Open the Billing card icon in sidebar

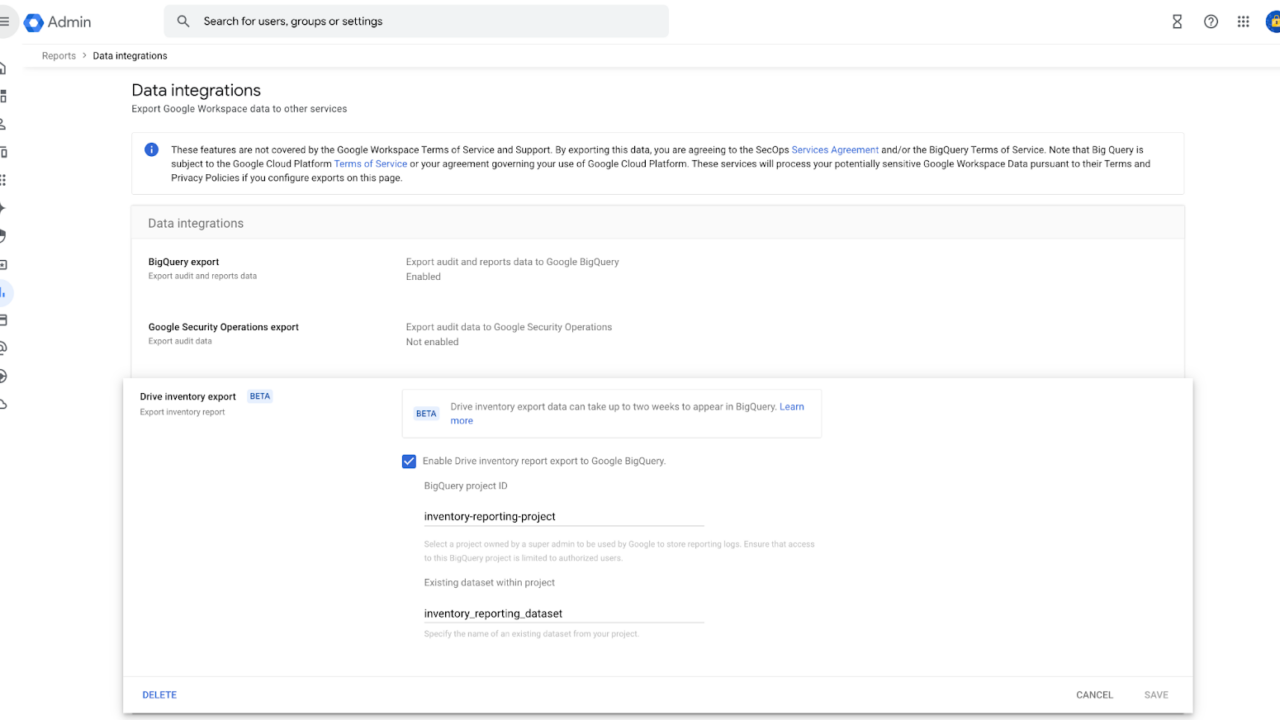[x=3, y=320]
